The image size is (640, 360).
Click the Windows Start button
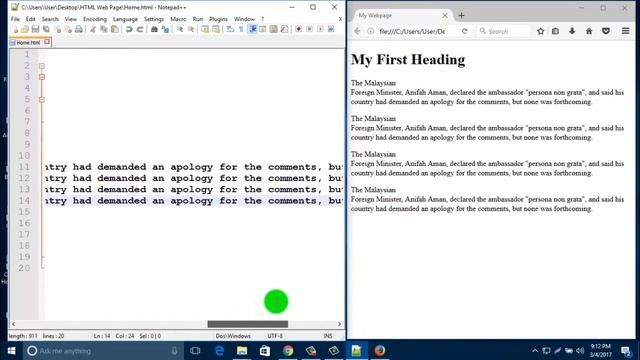click(11, 351)
